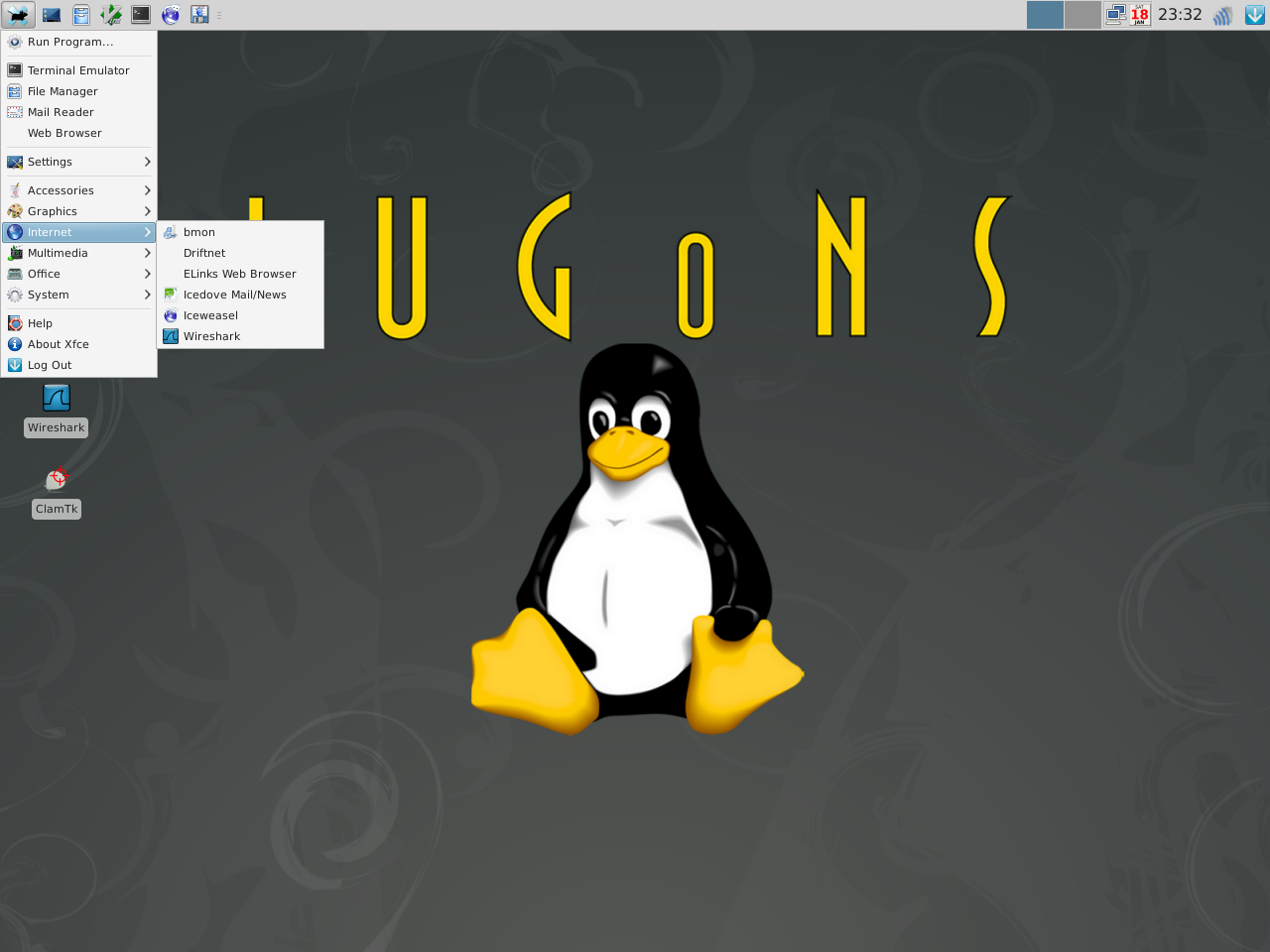Click the Graphics palette category icon
The image size is (1270, 952).
pos(15,211)
